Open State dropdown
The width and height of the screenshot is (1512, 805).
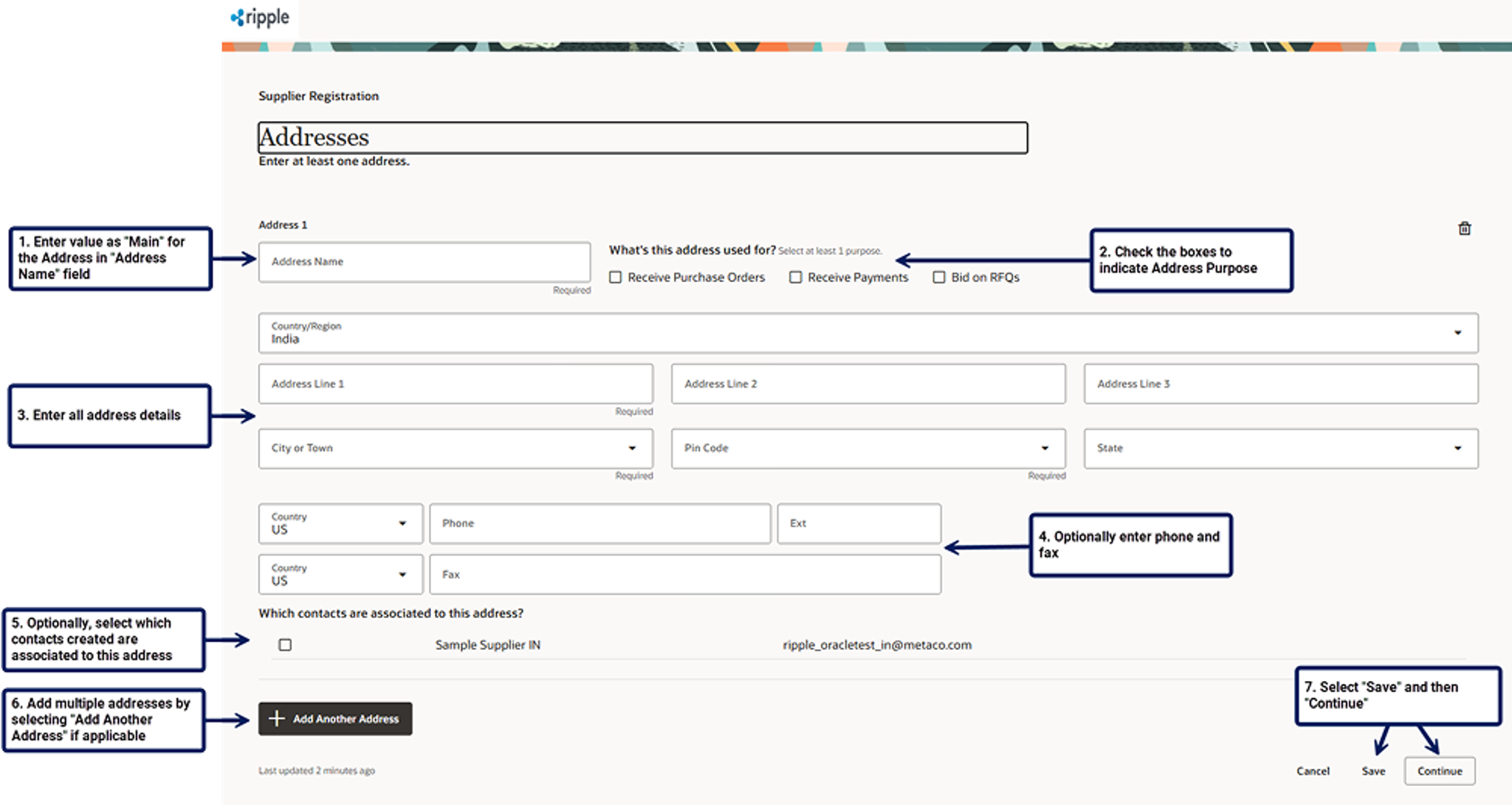pyautogui.click(x=1281, y=448)
